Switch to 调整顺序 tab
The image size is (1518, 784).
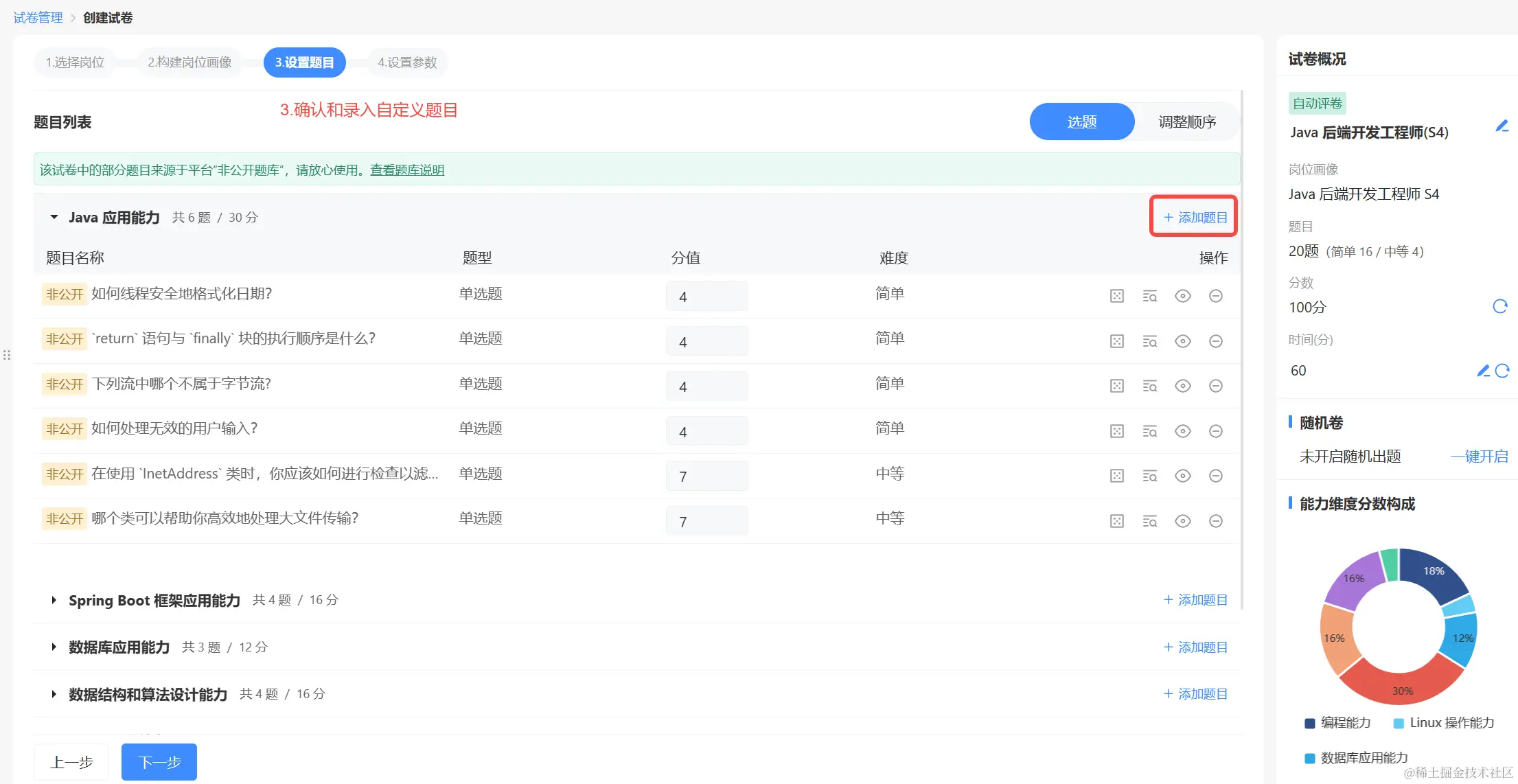(1186, 122)
